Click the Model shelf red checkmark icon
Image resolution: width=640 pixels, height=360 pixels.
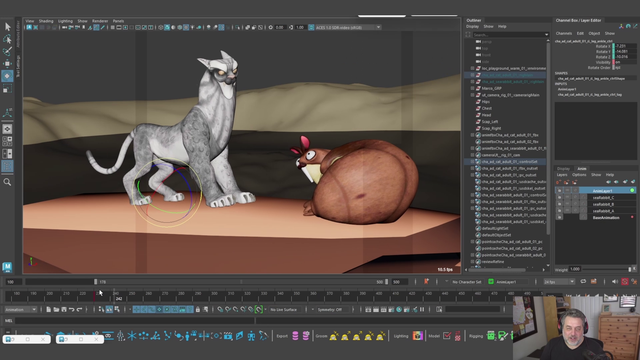click(x=447, y=336)
